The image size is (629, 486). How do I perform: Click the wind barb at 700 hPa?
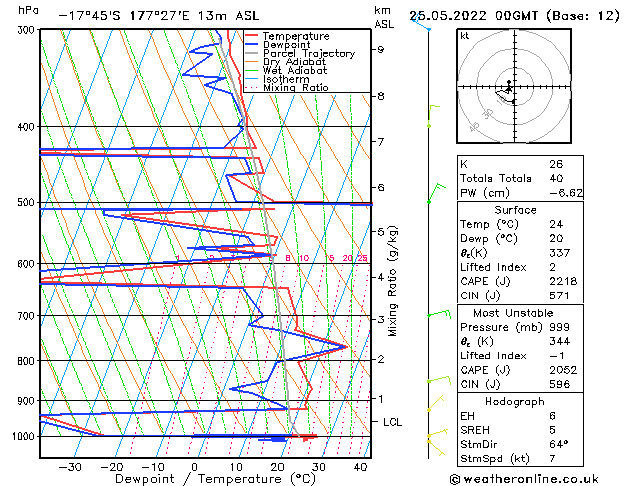click(439, 314)
